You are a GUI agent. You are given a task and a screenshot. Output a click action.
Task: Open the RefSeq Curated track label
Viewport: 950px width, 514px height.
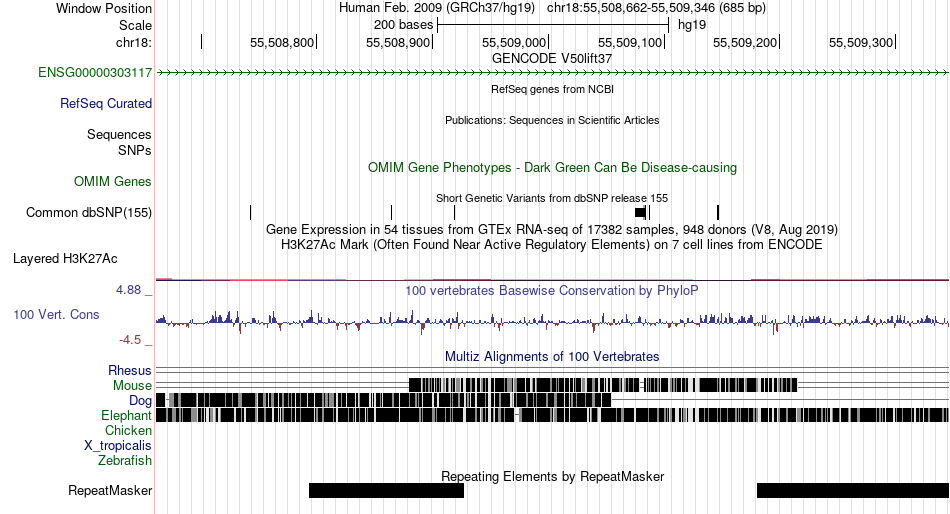105,104
